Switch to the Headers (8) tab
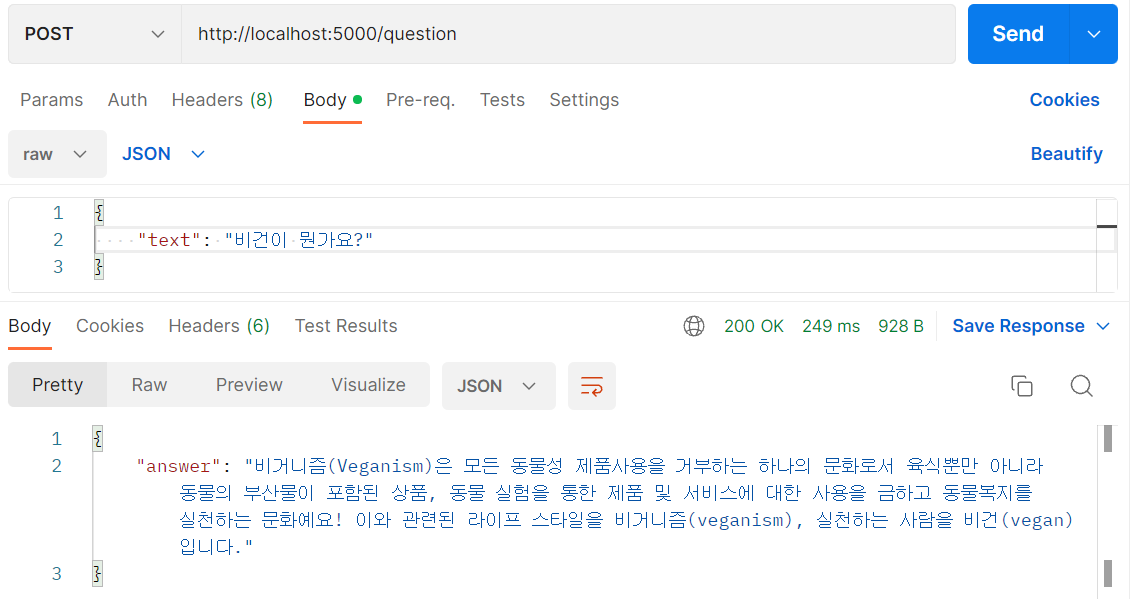Image resolution: width=1130 pixels, height=599 pixels. click(x=222, y=100)
